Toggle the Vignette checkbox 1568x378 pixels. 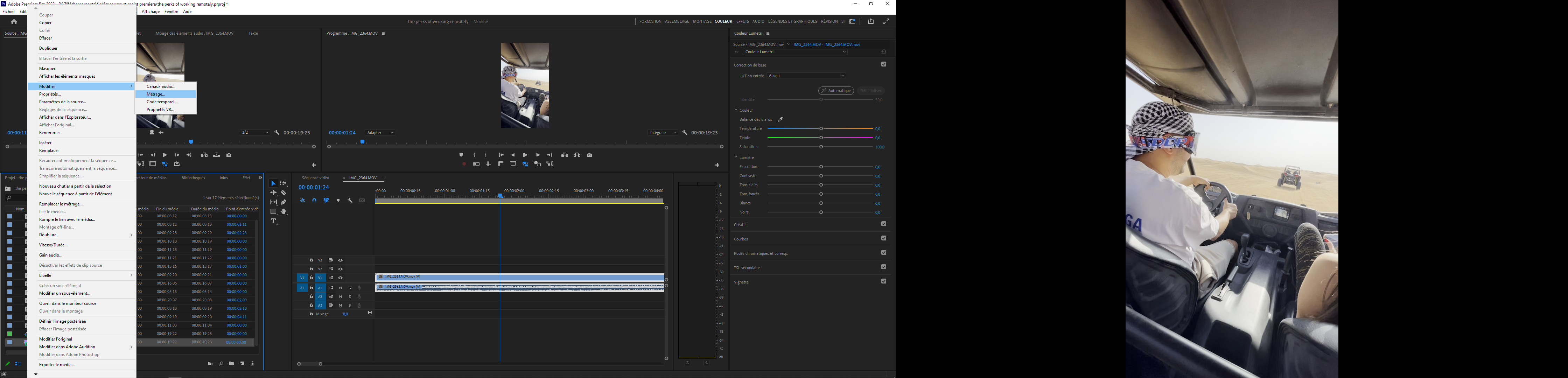click(x=884, y=281)
